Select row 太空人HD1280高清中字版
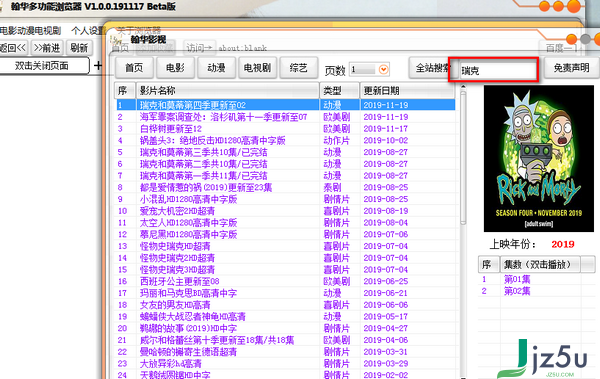 tap(285, 222)
